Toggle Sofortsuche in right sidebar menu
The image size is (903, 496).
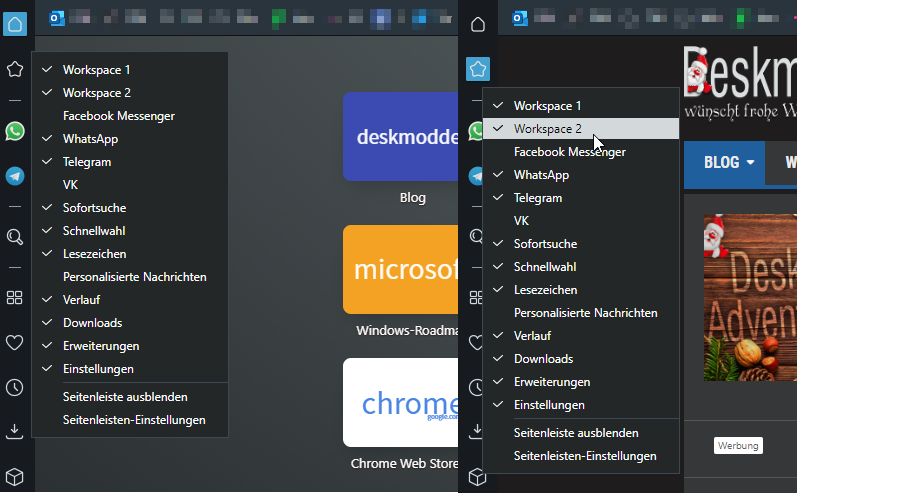[x=581, y=244]
